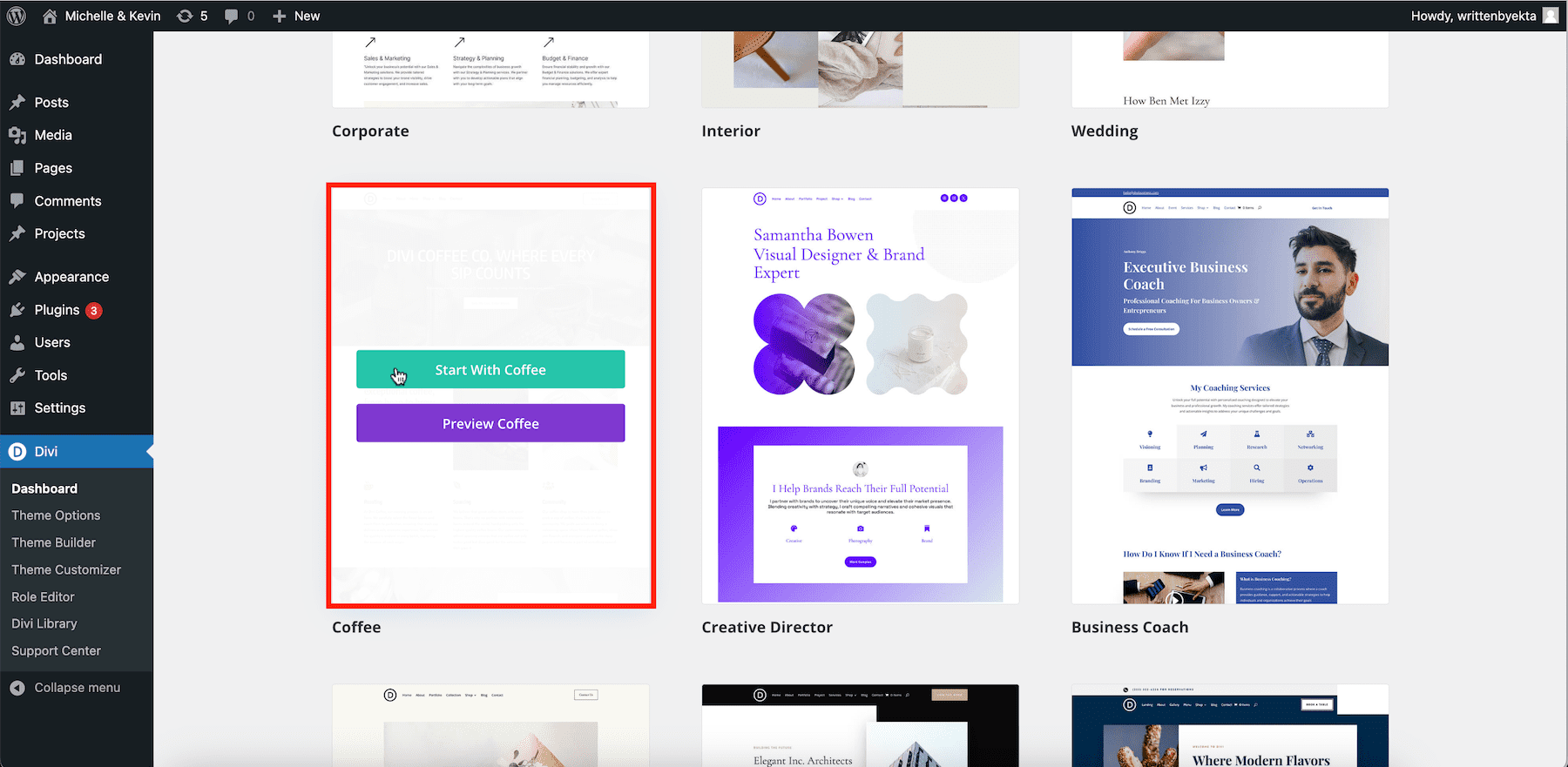Image resolution: width=1568 pixels, height=767 pixels.
Task: Open the user avatar in admin bar
Action: click(x=1550, y=16)
